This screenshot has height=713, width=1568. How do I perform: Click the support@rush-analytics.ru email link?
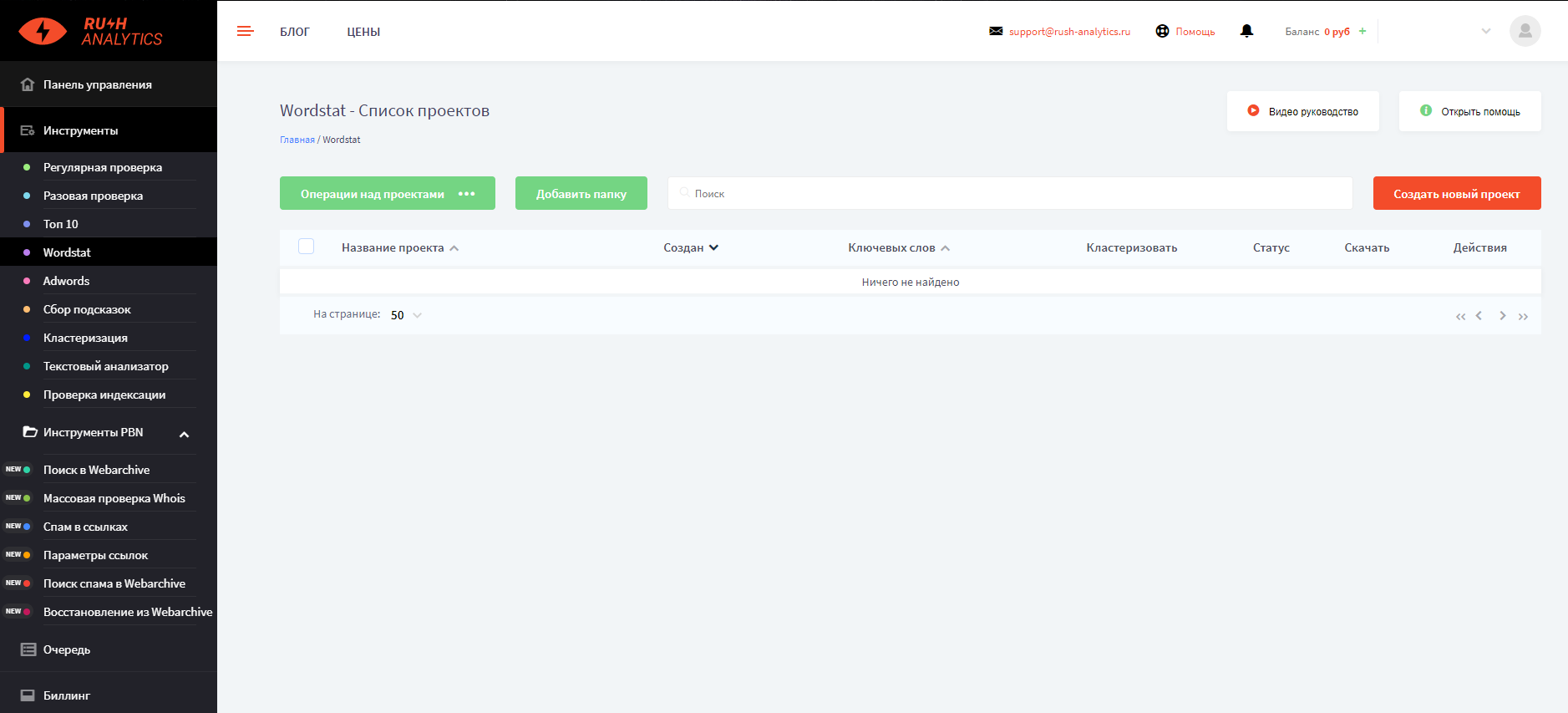(1069, 32)
